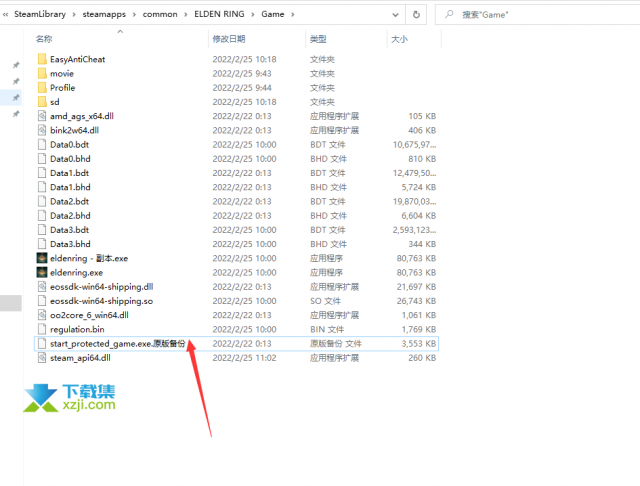Click the 2022/2/25 11:02 date cell
The width and height of the screenshot is (640, 486).
coord(244,358)
